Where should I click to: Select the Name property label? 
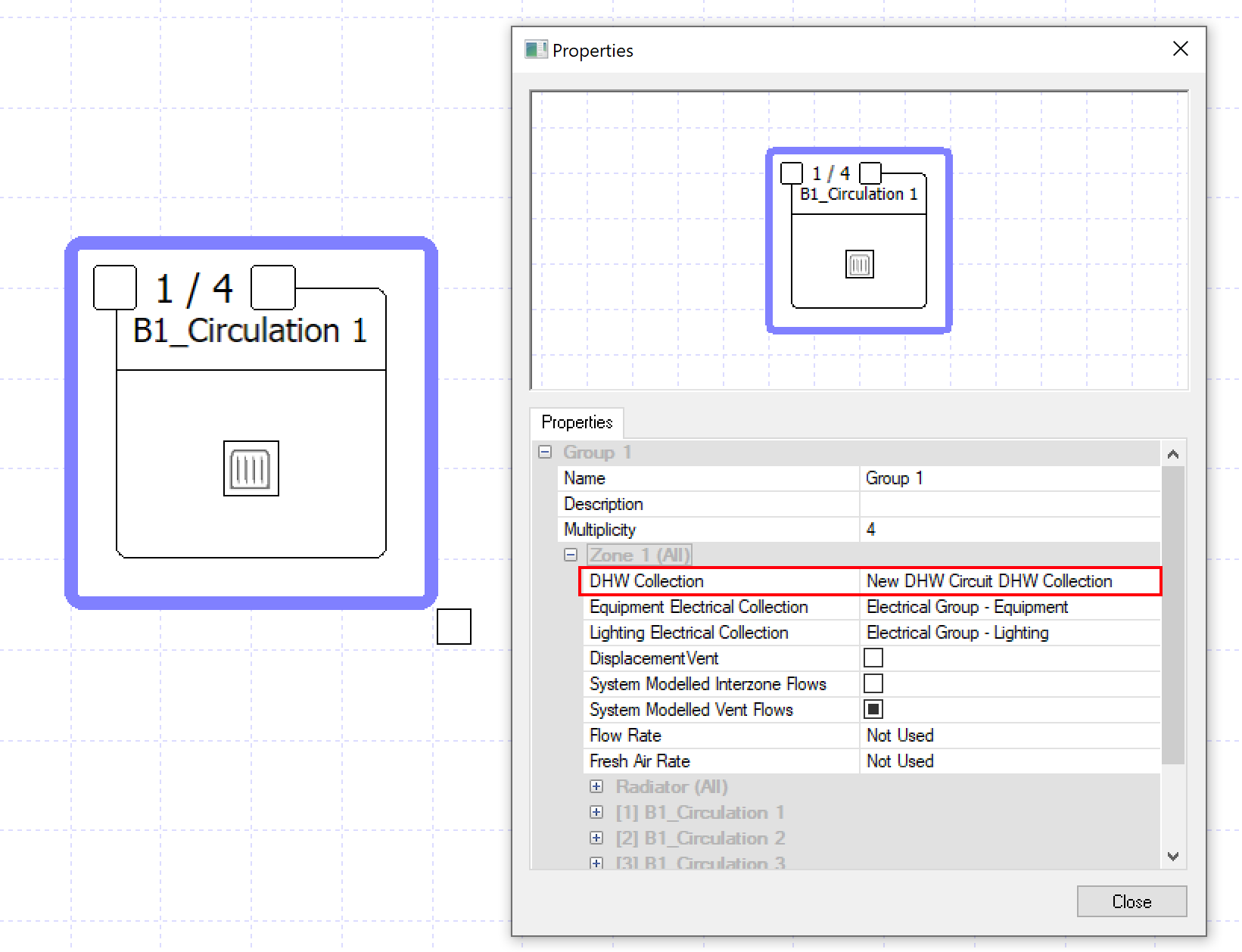[584, 478]
